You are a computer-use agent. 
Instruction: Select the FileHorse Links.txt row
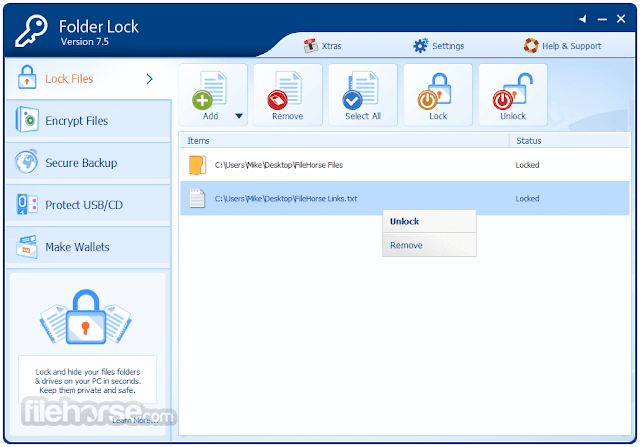(x=405, y=198)
